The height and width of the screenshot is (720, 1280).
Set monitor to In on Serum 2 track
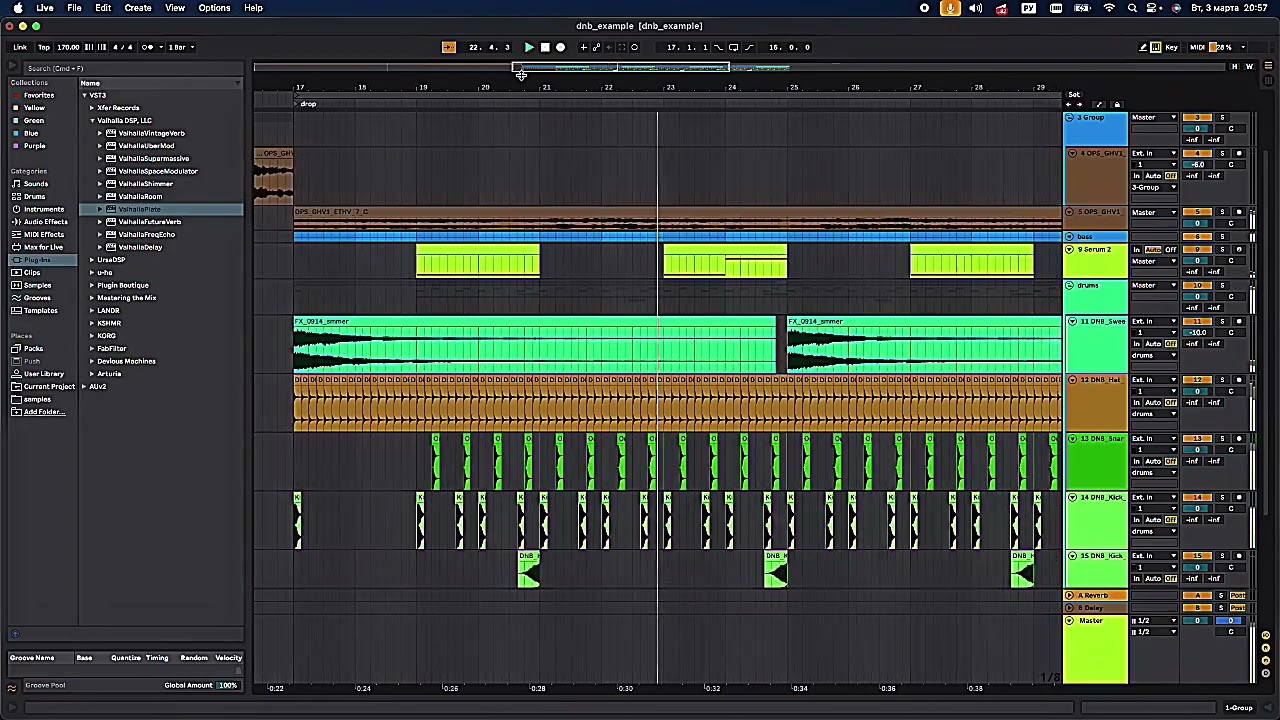click(x=1137, y=250)
